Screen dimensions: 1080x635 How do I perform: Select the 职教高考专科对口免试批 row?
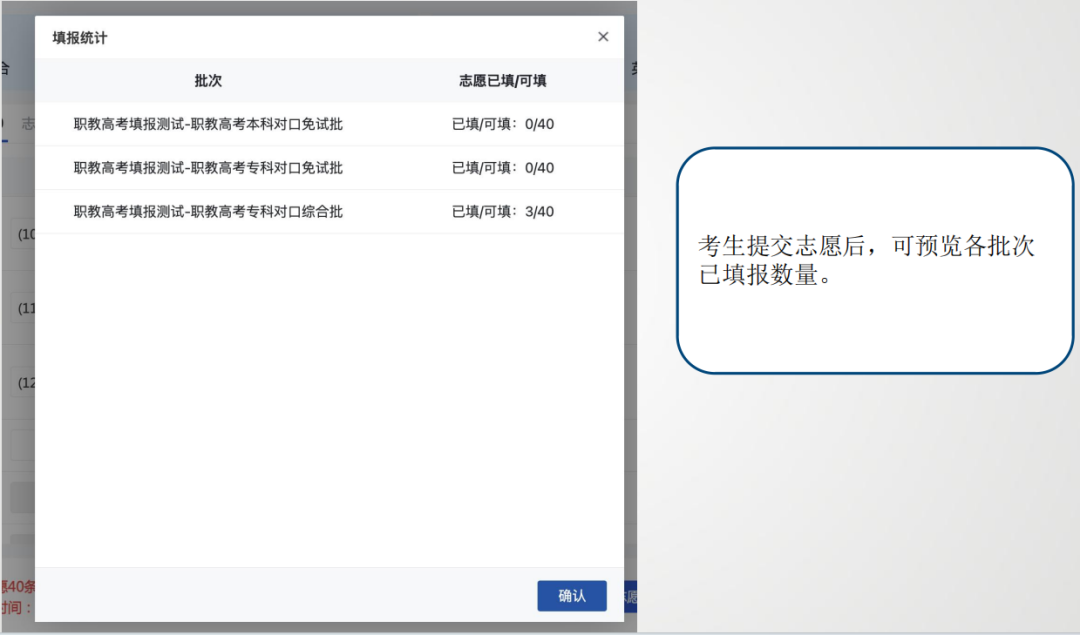[208, 168]
